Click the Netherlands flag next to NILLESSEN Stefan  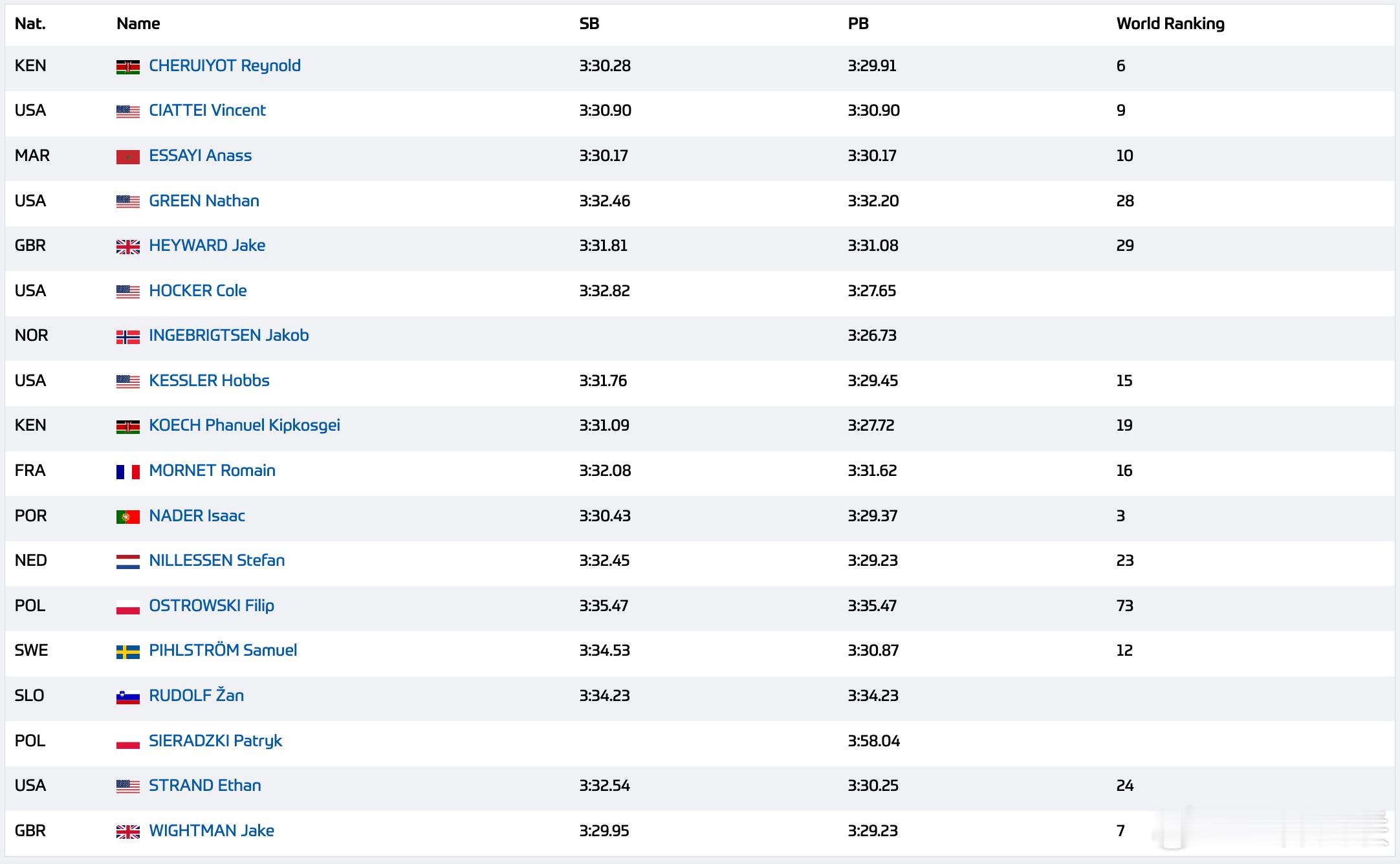click(127, 561)
